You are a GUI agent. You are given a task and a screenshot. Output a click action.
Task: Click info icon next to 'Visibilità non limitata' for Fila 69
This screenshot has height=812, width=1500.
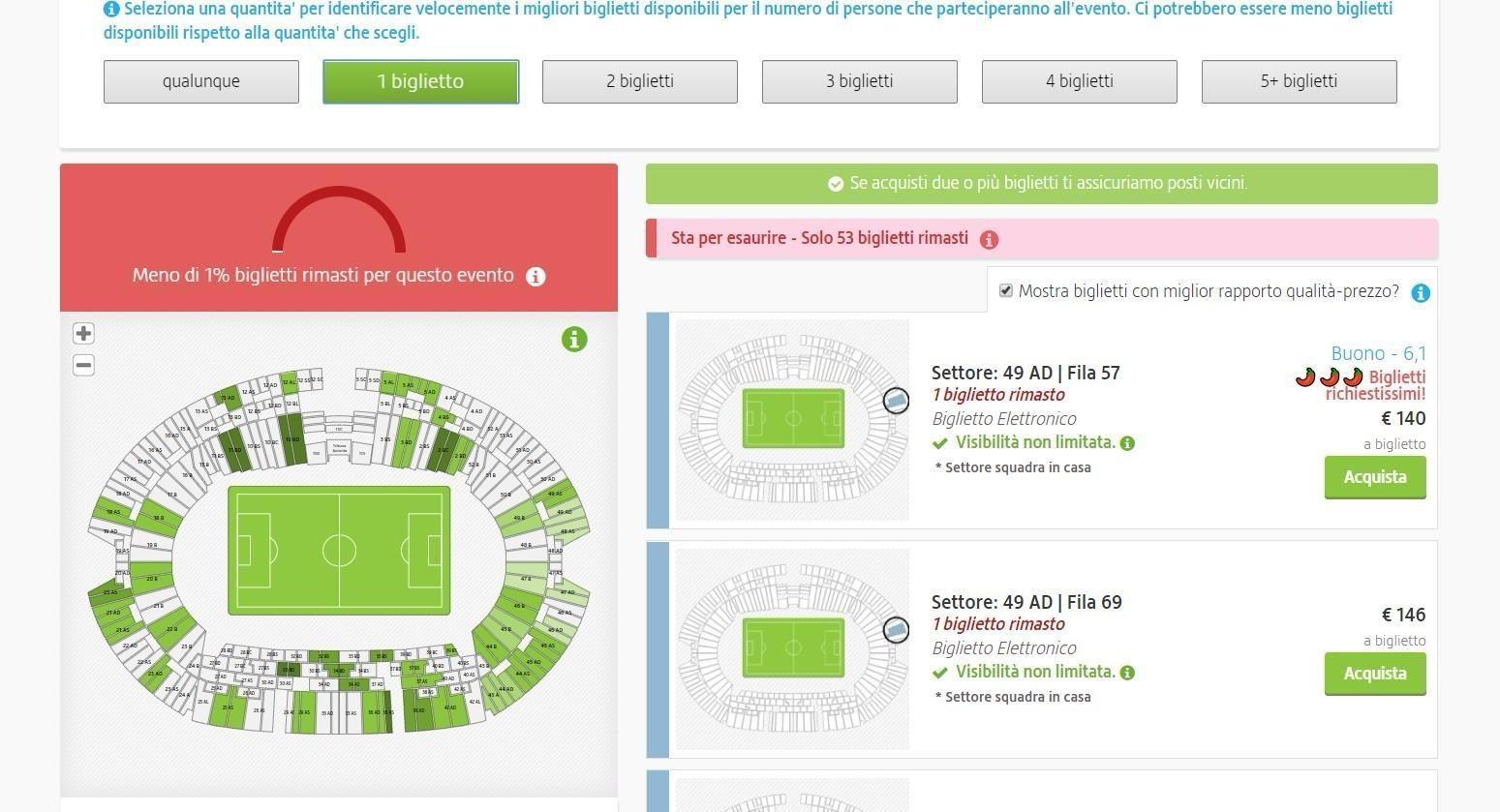[x=1127, y=673]
